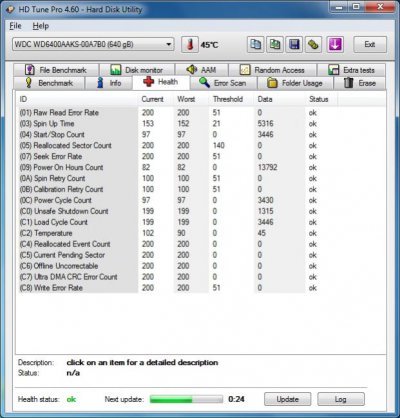Viewport: 400px width, 418px height.
Task: Click the thermometer temperature icon
Action: tap(190, 44)
